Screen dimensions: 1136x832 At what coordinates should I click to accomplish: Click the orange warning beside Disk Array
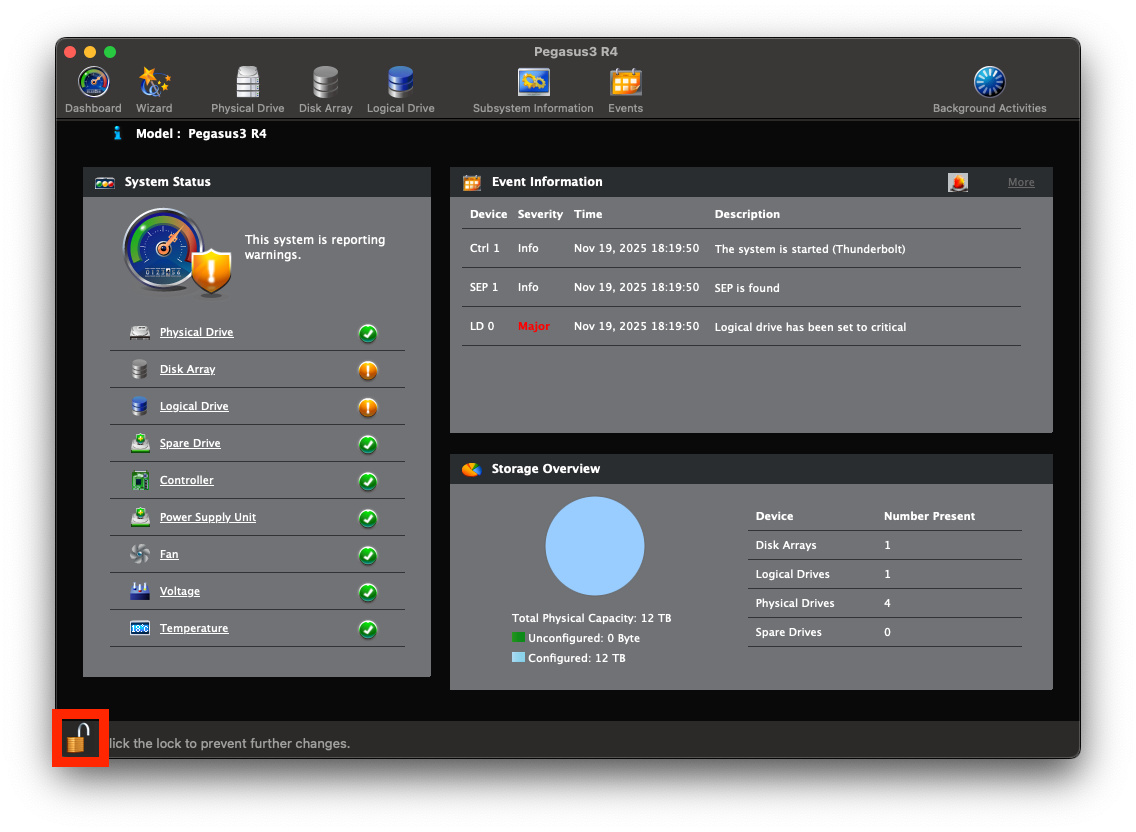click(368, 370)
